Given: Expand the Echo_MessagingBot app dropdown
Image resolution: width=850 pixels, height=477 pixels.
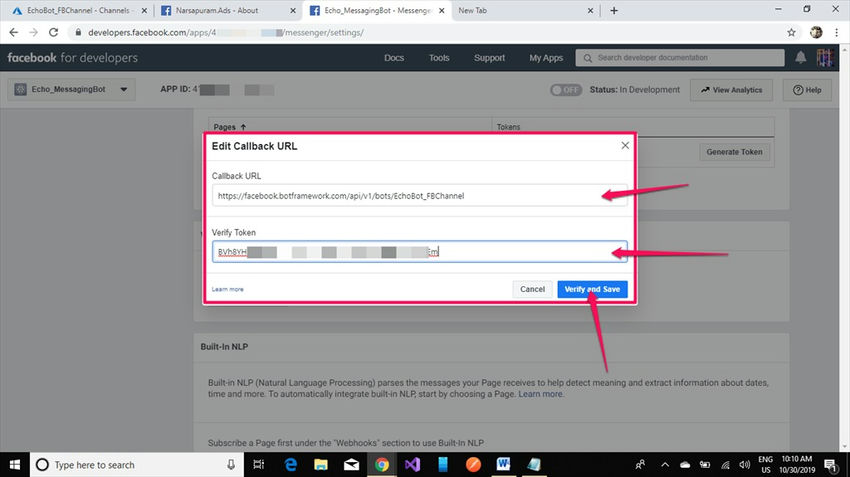Looking at the screenshot, I should click(72, 89).
